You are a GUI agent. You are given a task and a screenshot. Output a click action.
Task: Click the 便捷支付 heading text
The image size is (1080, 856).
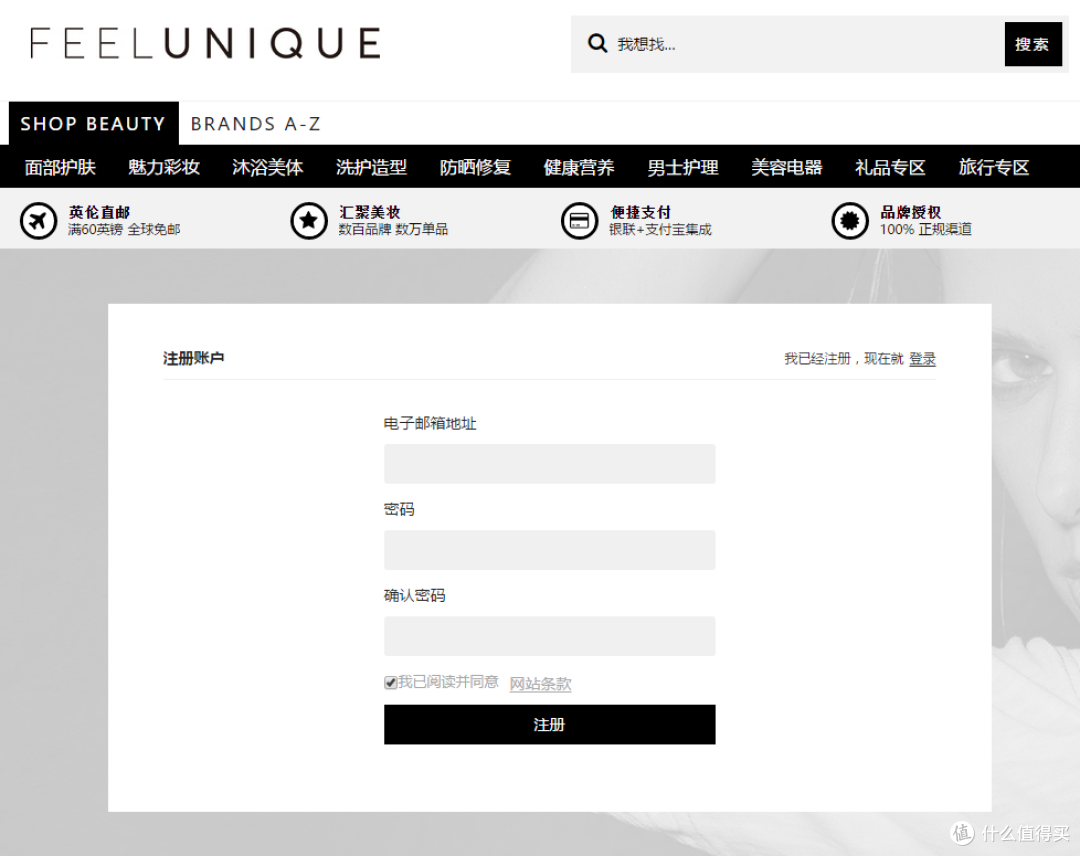click(x=641, y=212)
